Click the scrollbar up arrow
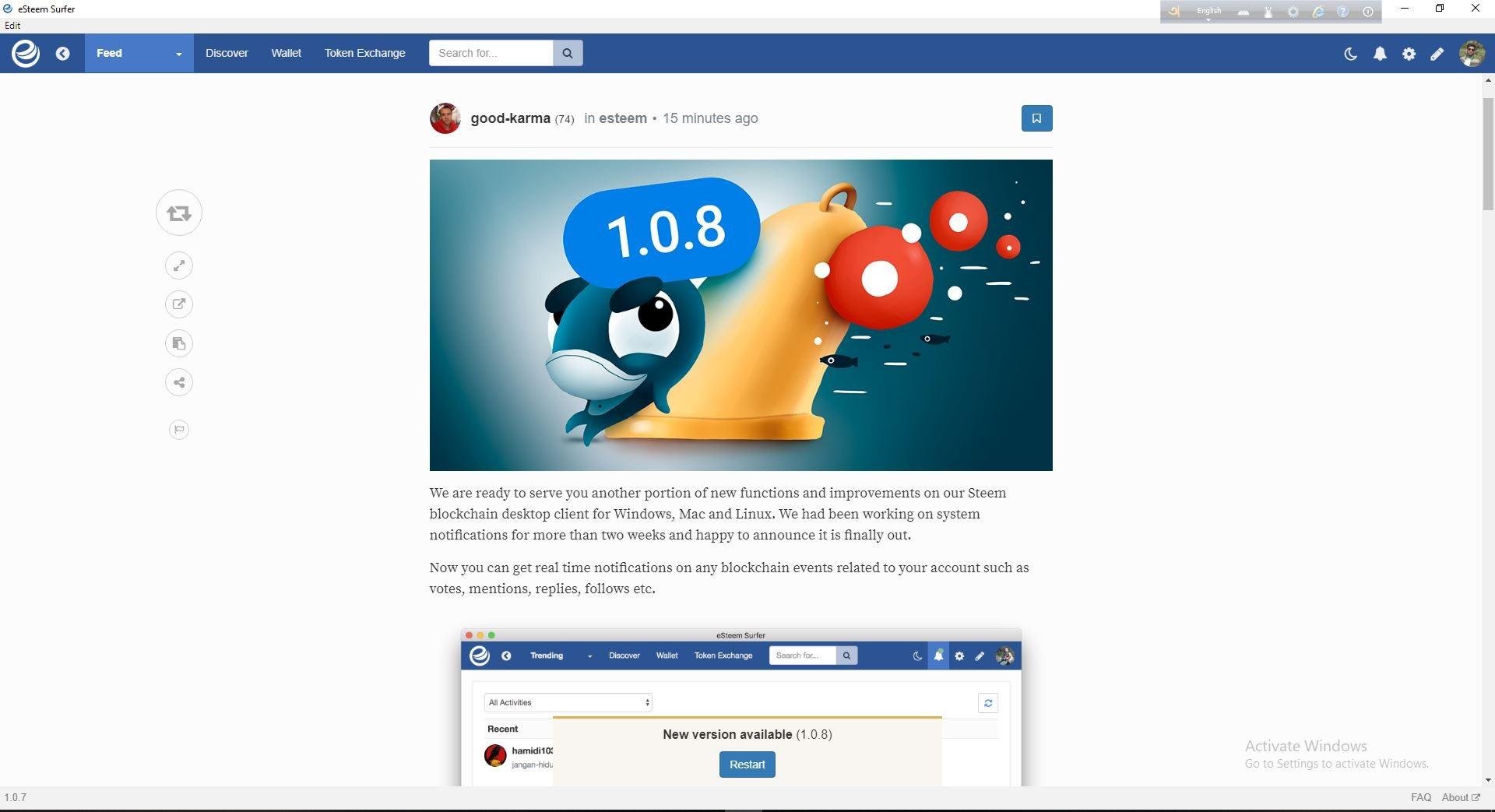The image size is (1495, 812). pos(1488,80)
